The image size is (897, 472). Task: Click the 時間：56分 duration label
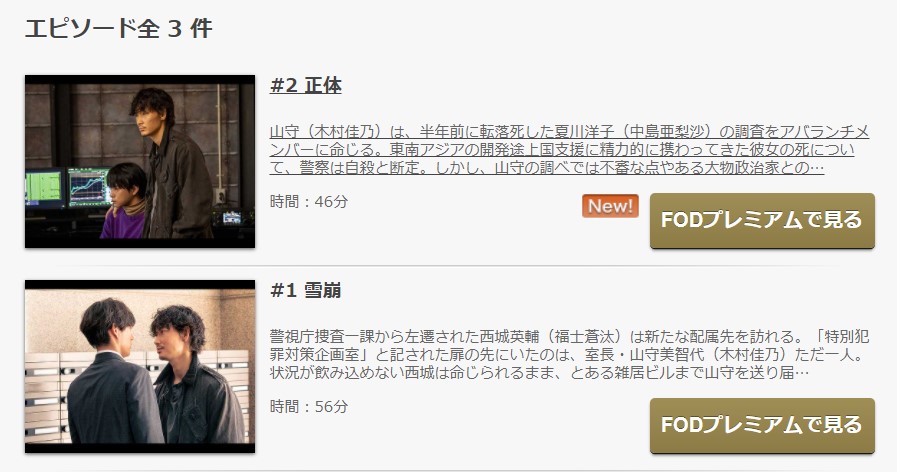click(308, 406)
